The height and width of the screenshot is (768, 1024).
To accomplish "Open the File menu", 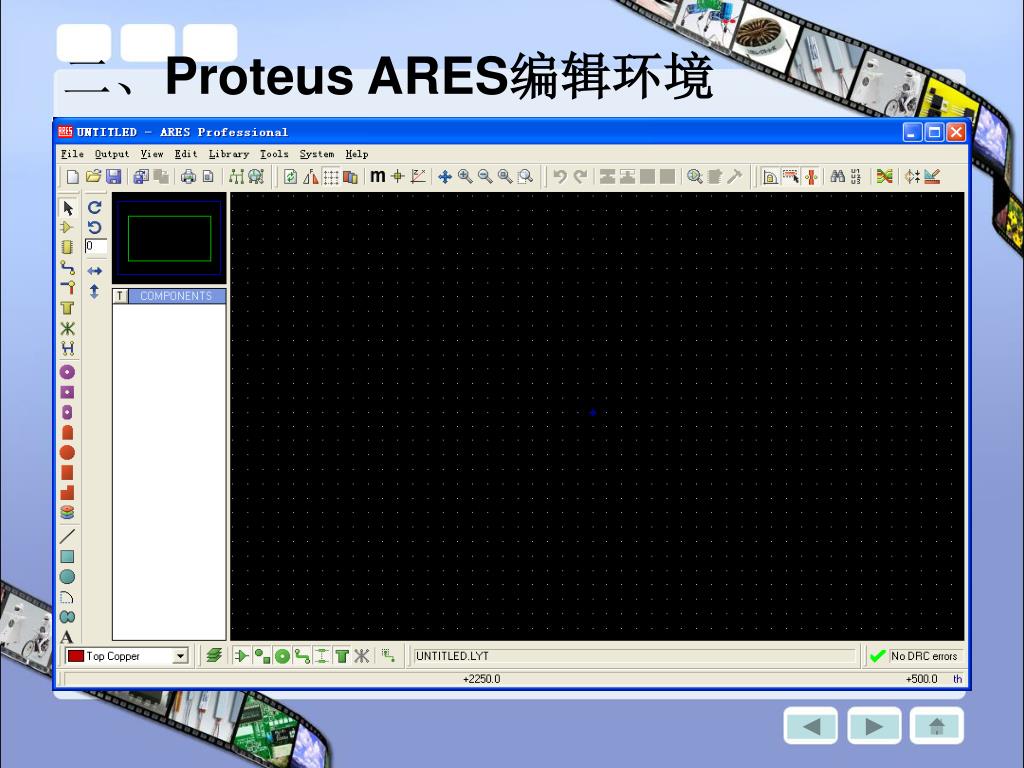I will (x=72, y=154).
